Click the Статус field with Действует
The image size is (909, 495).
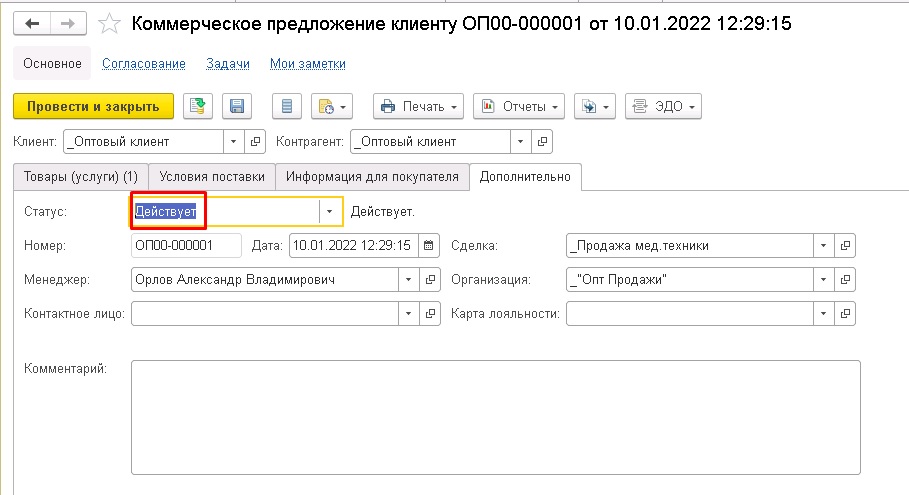(225, 212)
